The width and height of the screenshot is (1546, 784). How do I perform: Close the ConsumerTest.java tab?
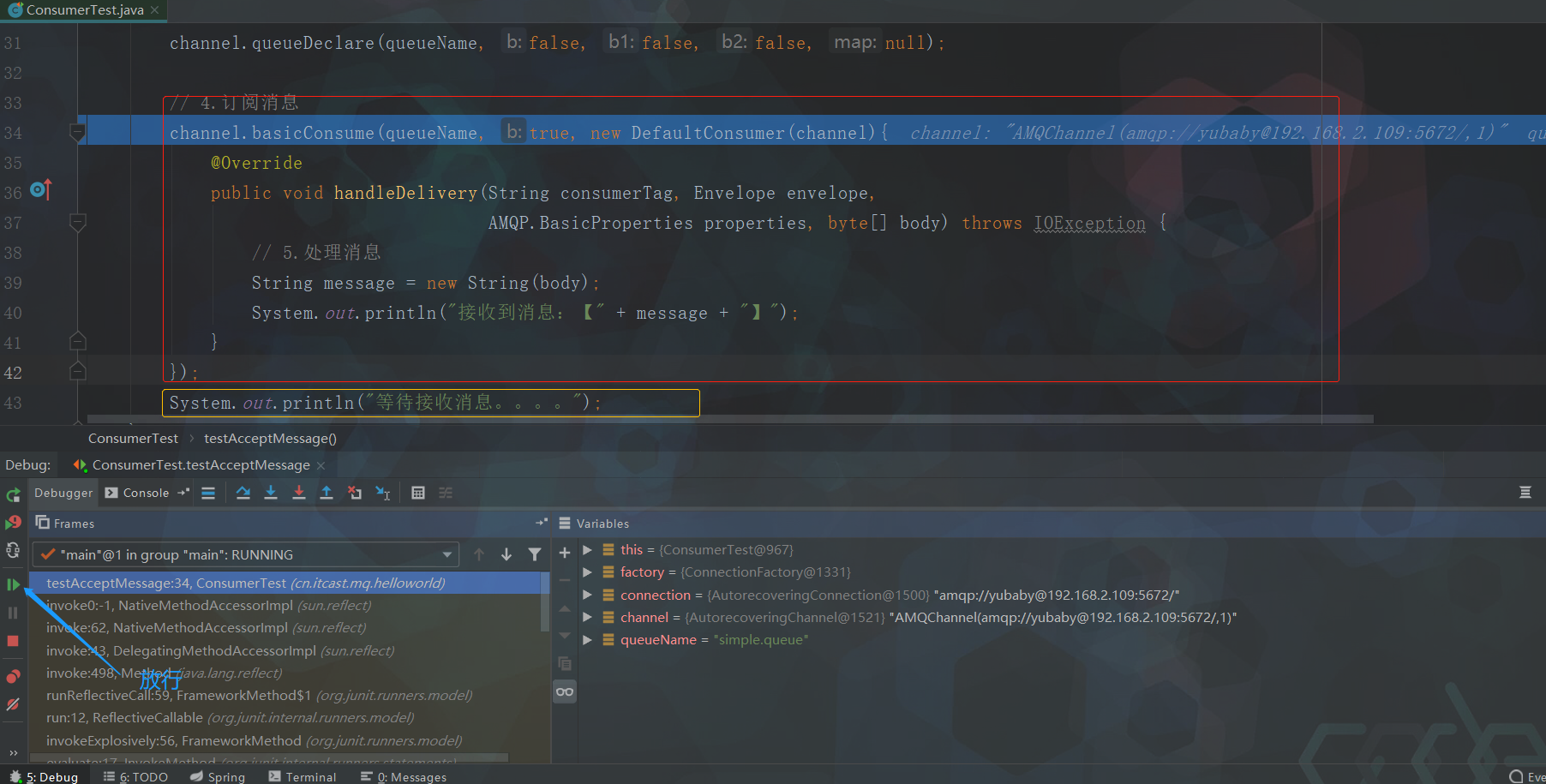pyautogui.click(x=154, y=10)
